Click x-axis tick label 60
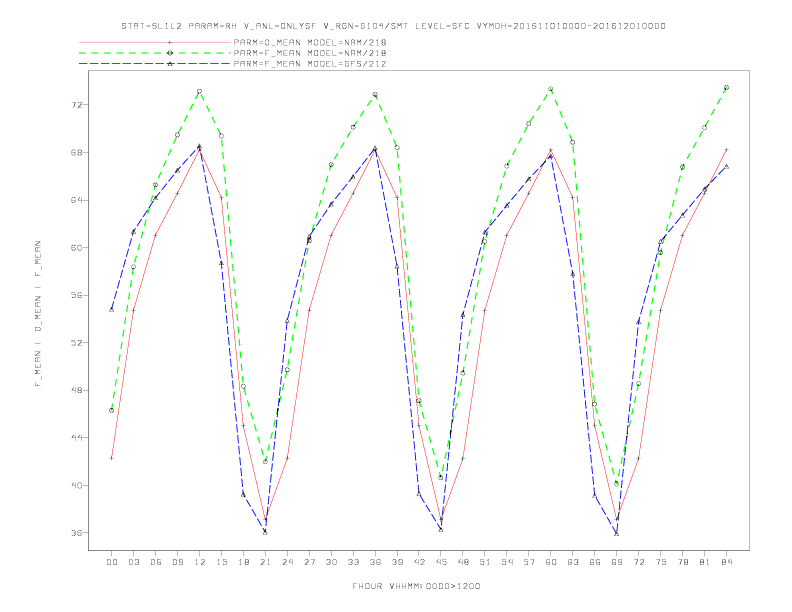Screen dimensions: 792x612 pos(551,562)
